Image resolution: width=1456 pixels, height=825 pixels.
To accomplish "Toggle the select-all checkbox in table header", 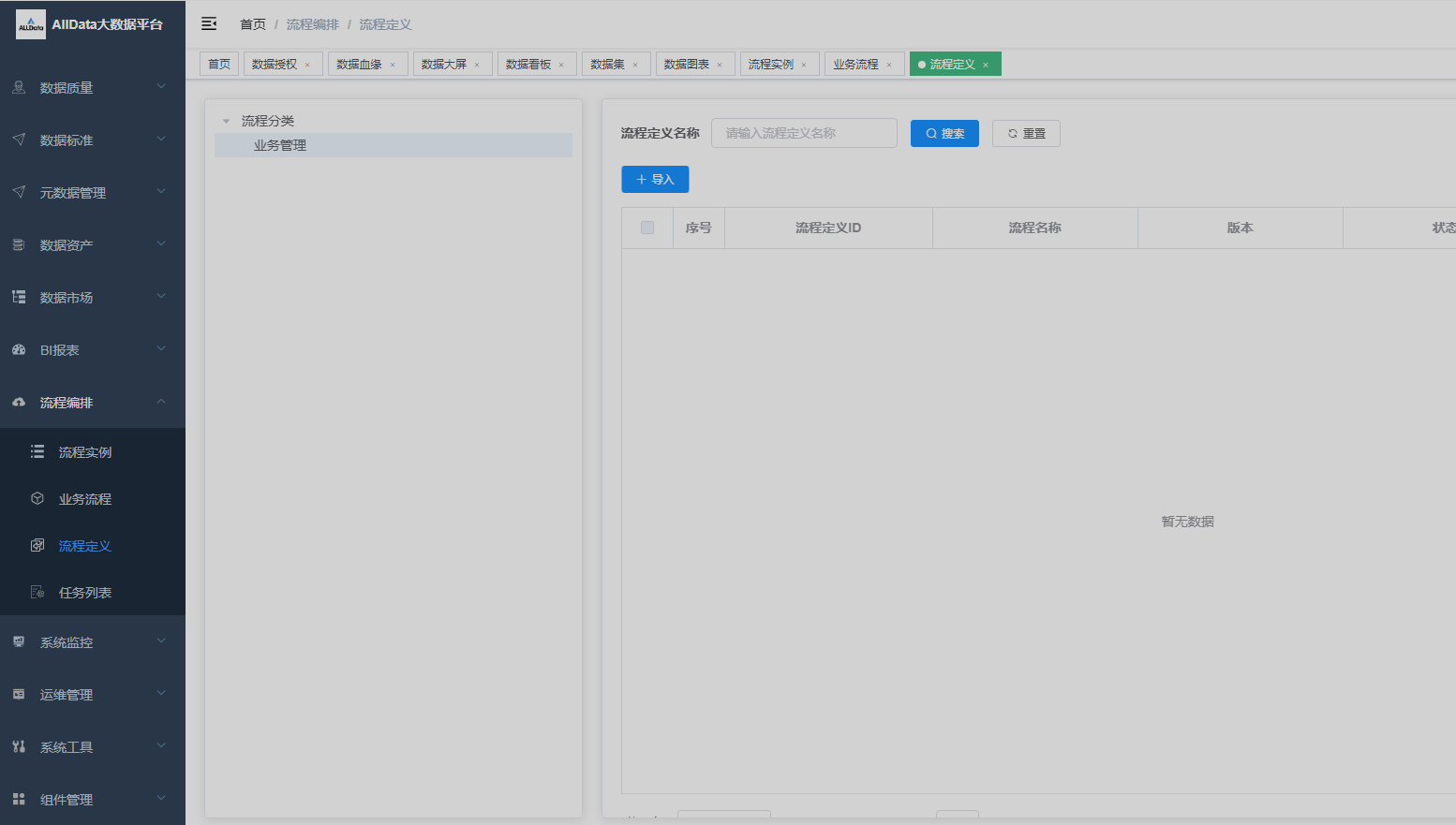I will (x=647, y=228).
